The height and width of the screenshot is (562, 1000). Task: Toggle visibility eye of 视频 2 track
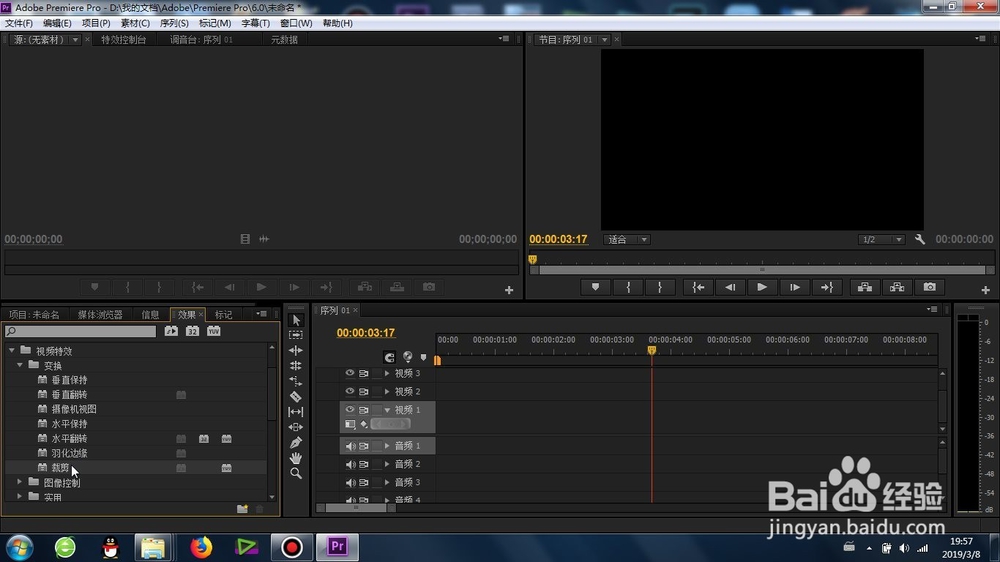pos(349,391)
